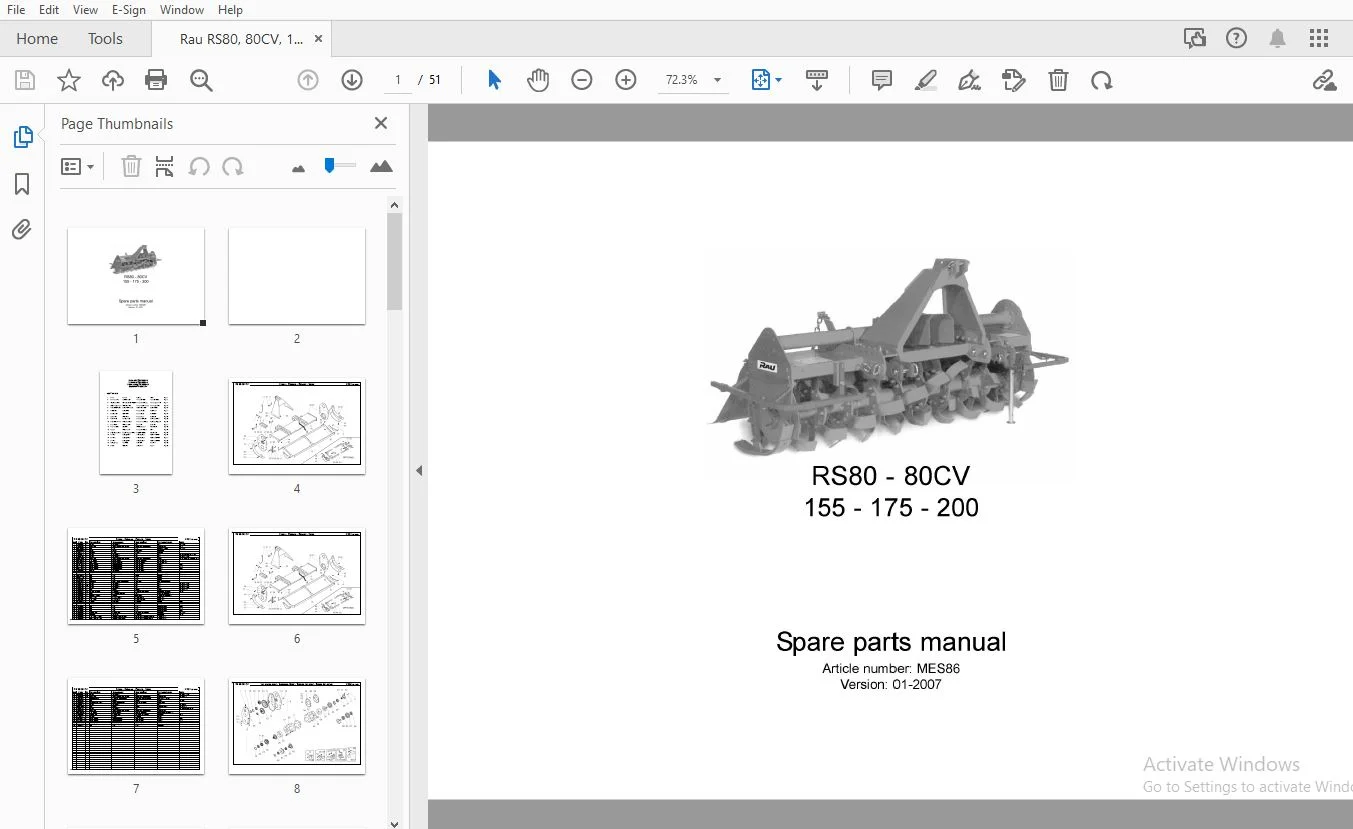
Task: Activate the selection arrow tool
Action: (x=494, y=80)
